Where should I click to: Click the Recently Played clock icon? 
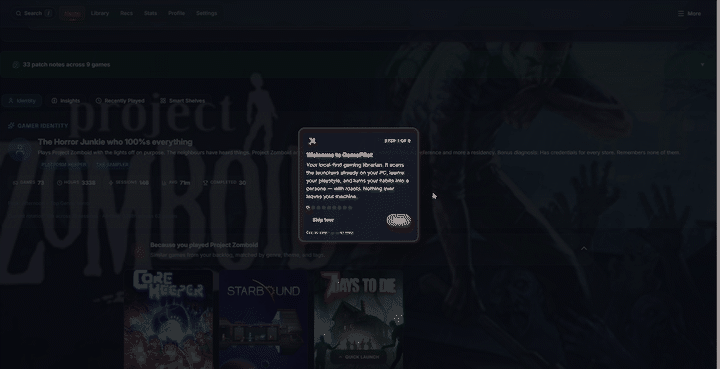point(98,101)
